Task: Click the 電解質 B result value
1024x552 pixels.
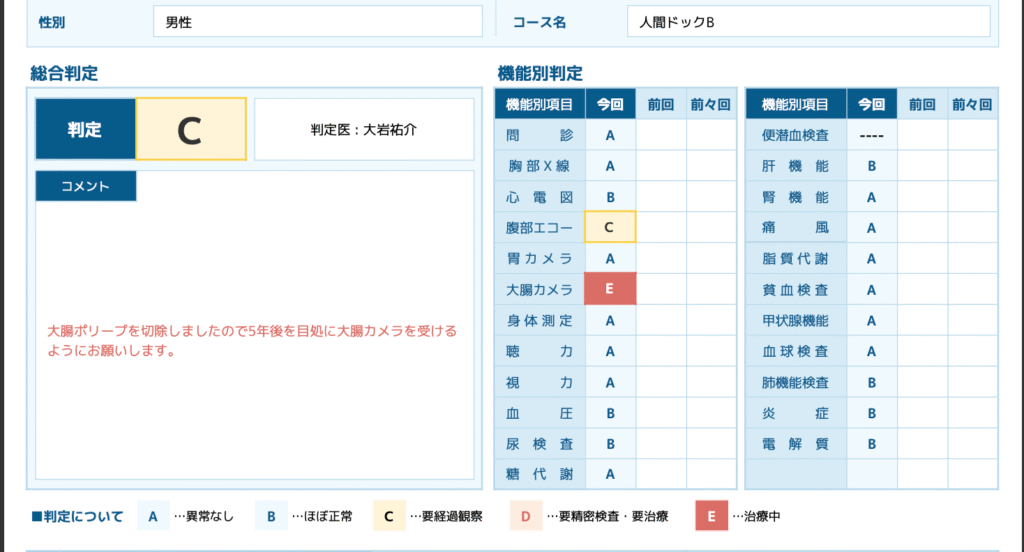Action: (871, 444)
